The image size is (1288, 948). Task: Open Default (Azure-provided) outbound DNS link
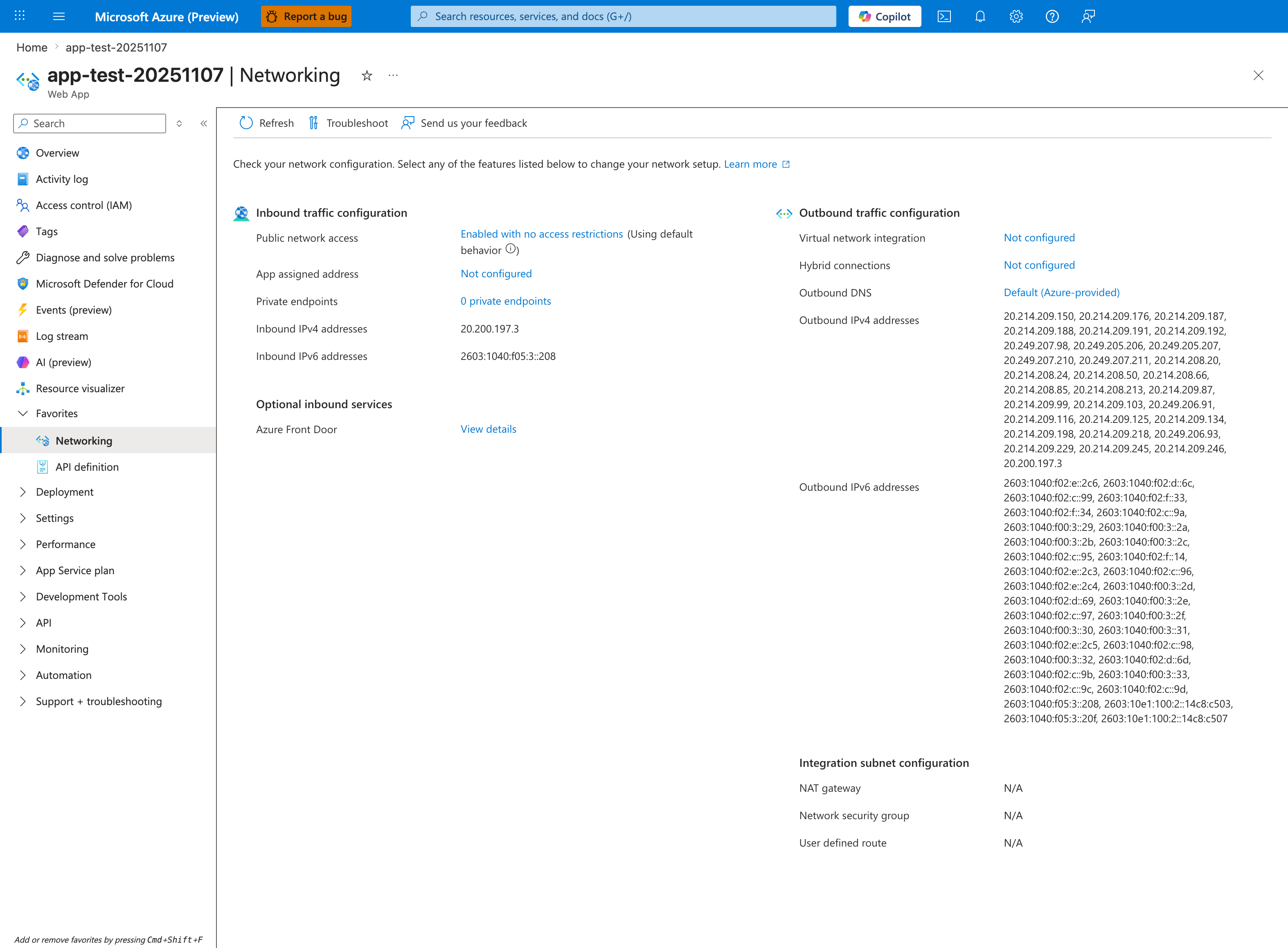pos(1061,293)
